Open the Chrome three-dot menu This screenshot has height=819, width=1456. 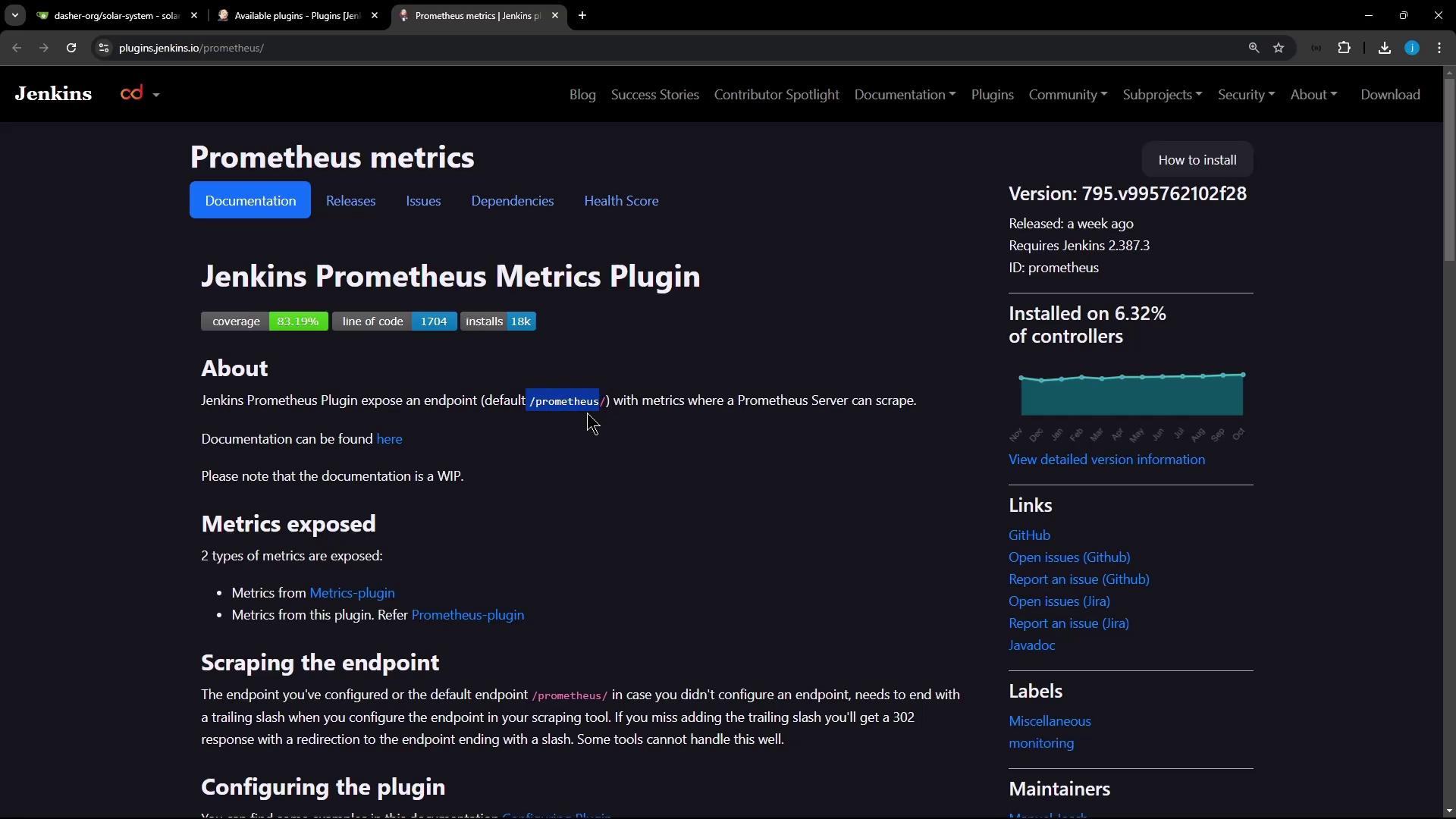tap(1439, 48)
